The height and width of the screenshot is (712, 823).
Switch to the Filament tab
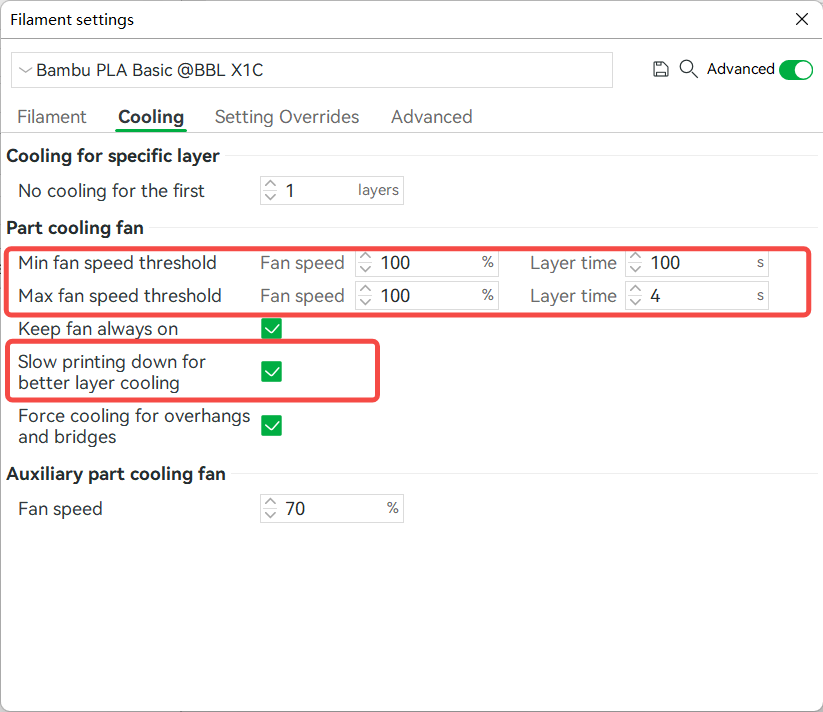coord(51,117)
